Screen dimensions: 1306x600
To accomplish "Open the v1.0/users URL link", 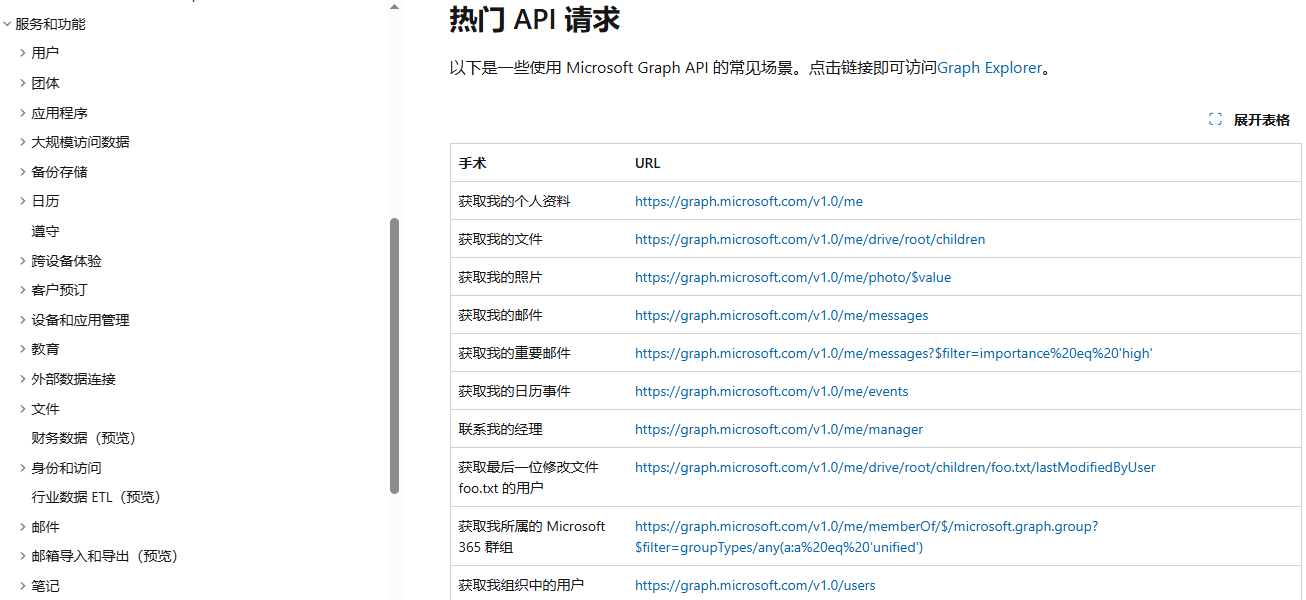I will pyautogui.click(x=755, y=585).
